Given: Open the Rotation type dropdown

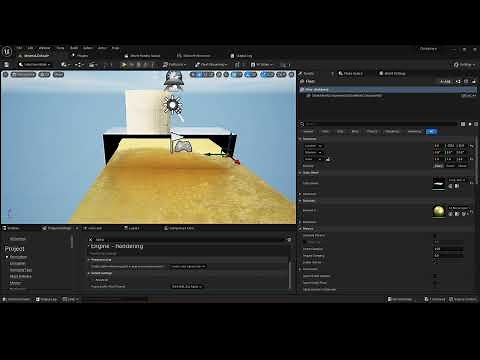Looking at the screenshot, I should click(314, 152).
